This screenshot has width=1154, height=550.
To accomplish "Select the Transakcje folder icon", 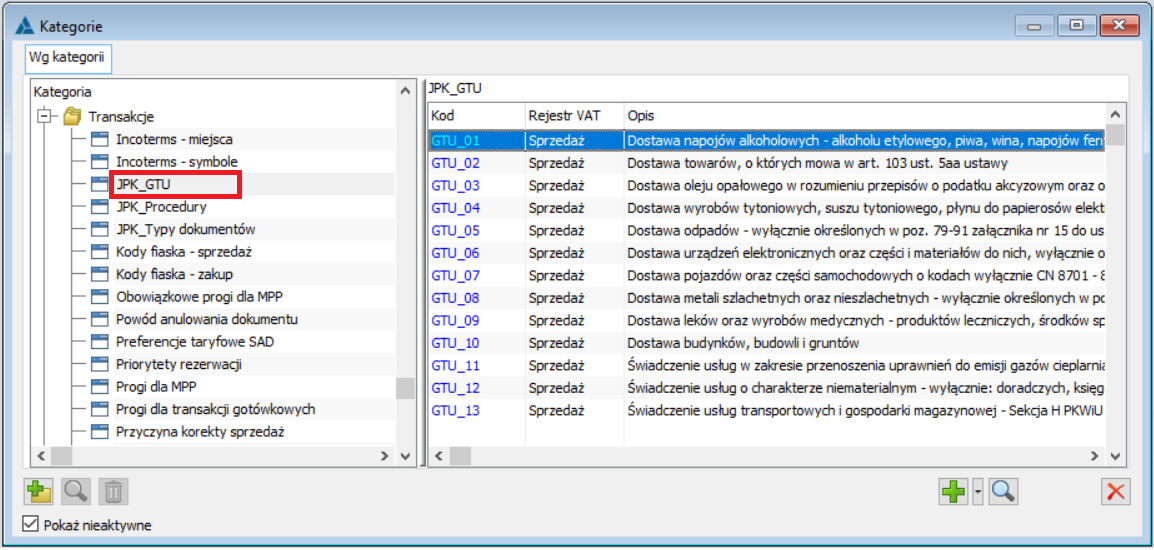I will pos(71,116).
